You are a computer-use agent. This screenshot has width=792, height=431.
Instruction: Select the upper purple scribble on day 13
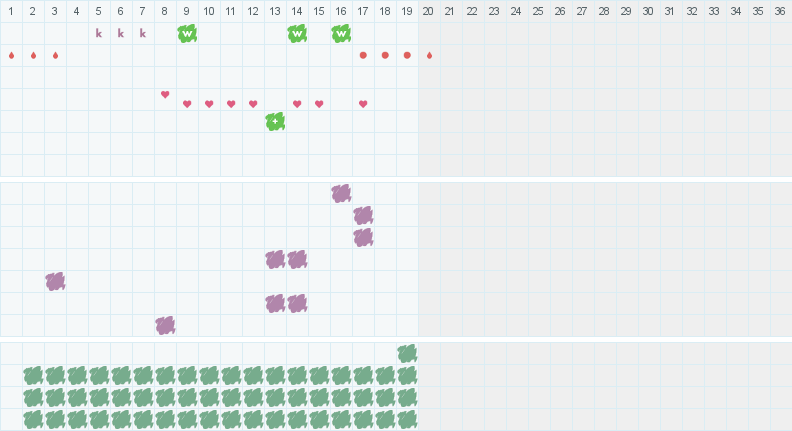pos(275,260)
